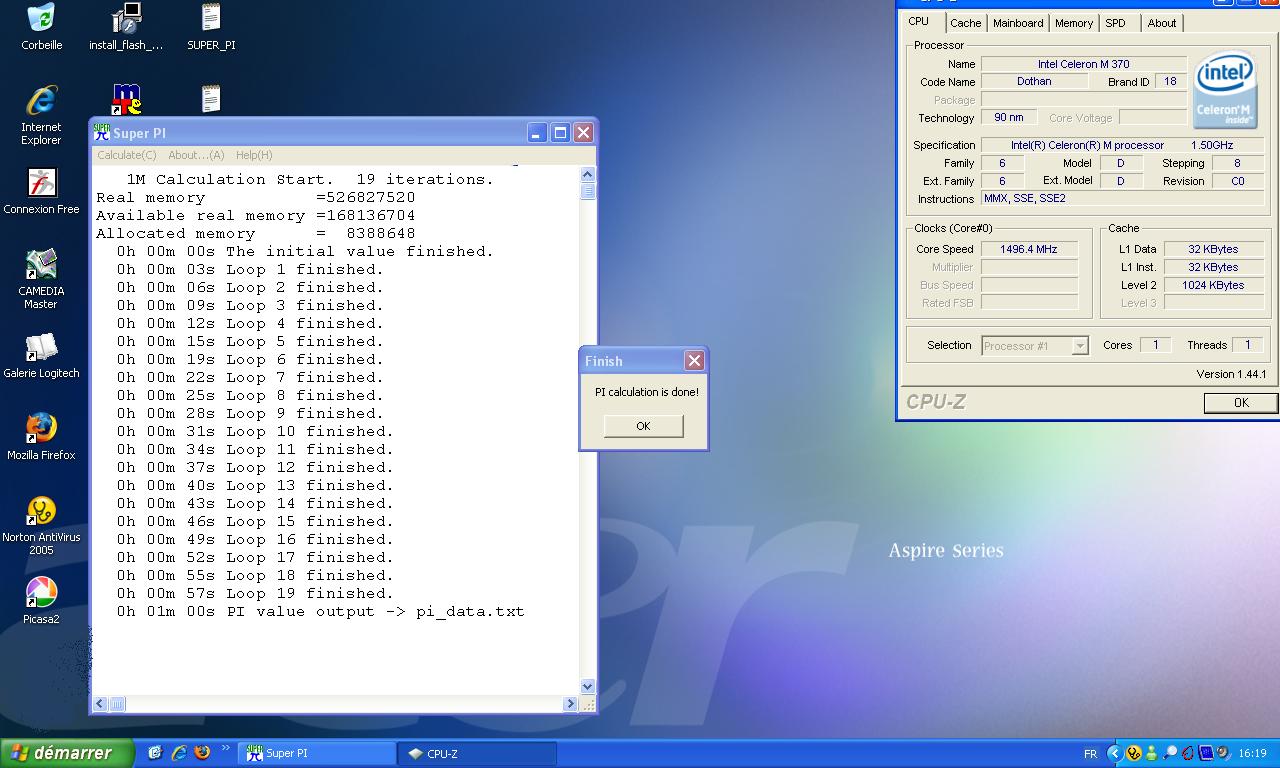The image size is (1280, 768).
Task: Click 'Allocated memory = 8388648' line
Action: click(255, 233)
